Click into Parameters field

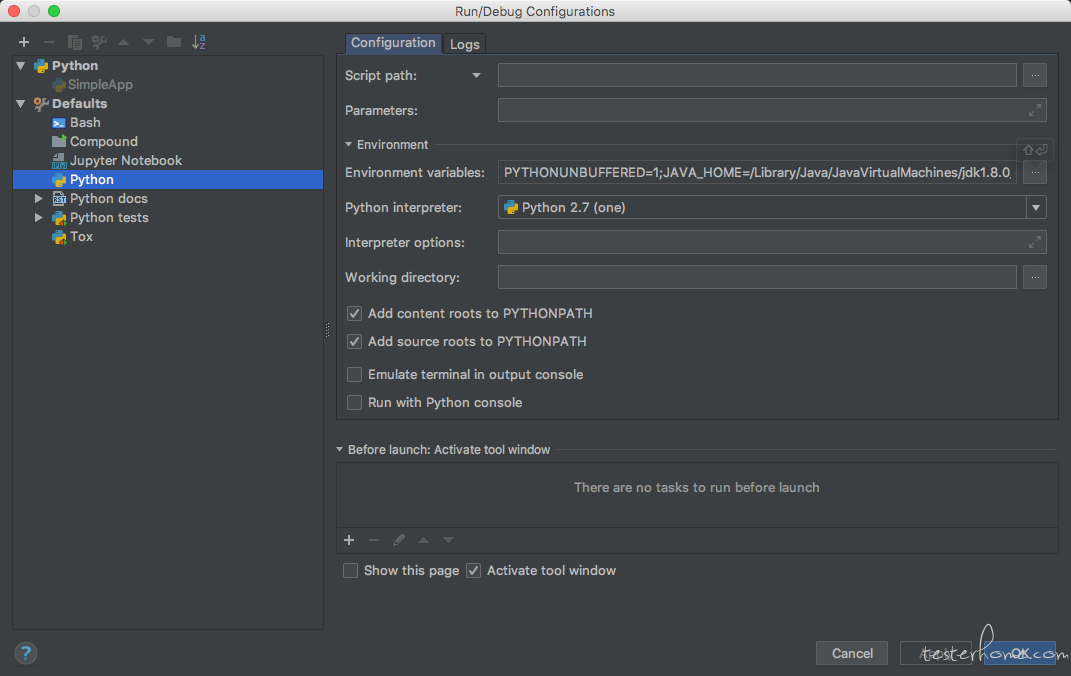(772, 110)
